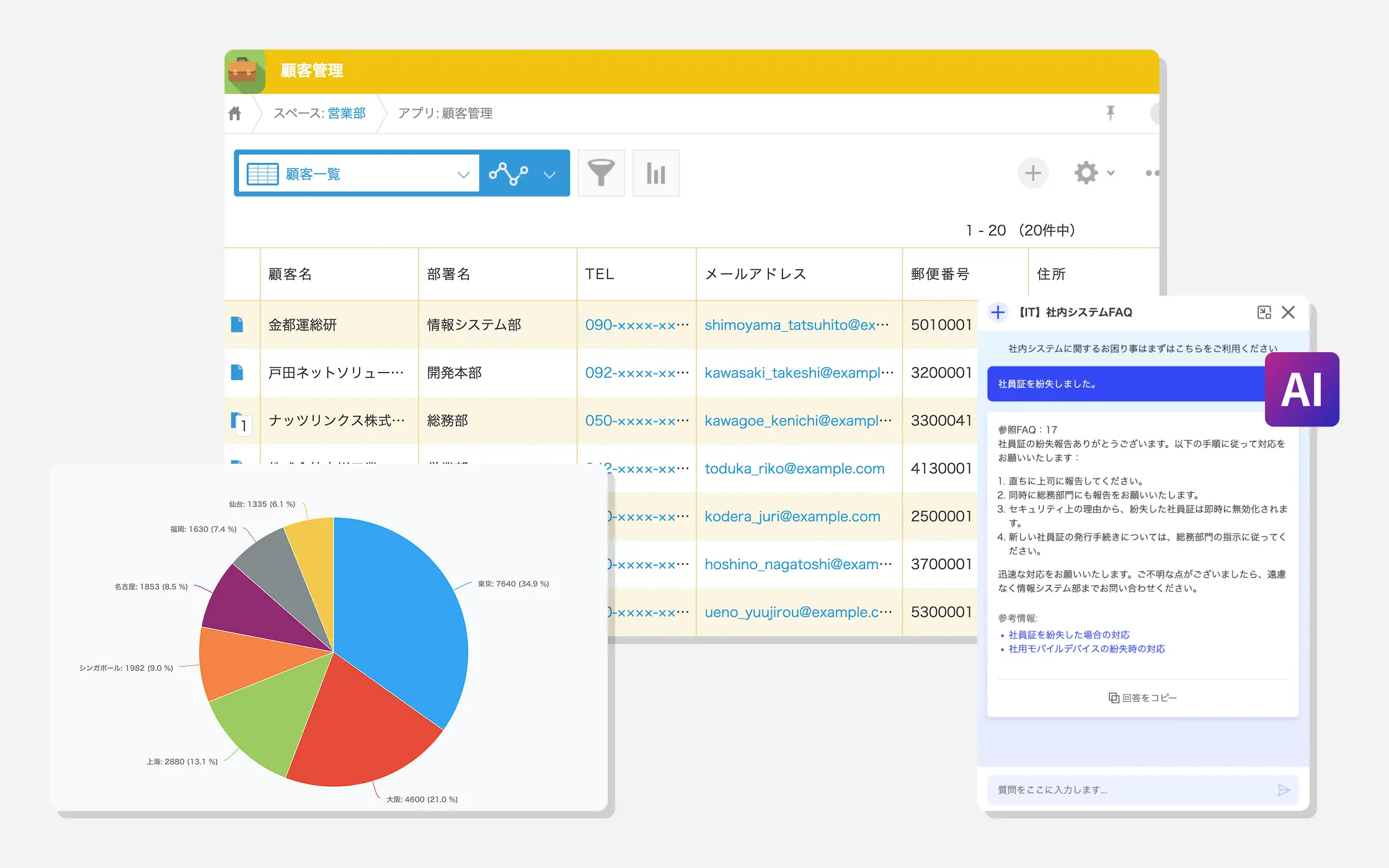Start new chat with plus icon in FAQ panel

pyautogui.click(x=998, y=312)
